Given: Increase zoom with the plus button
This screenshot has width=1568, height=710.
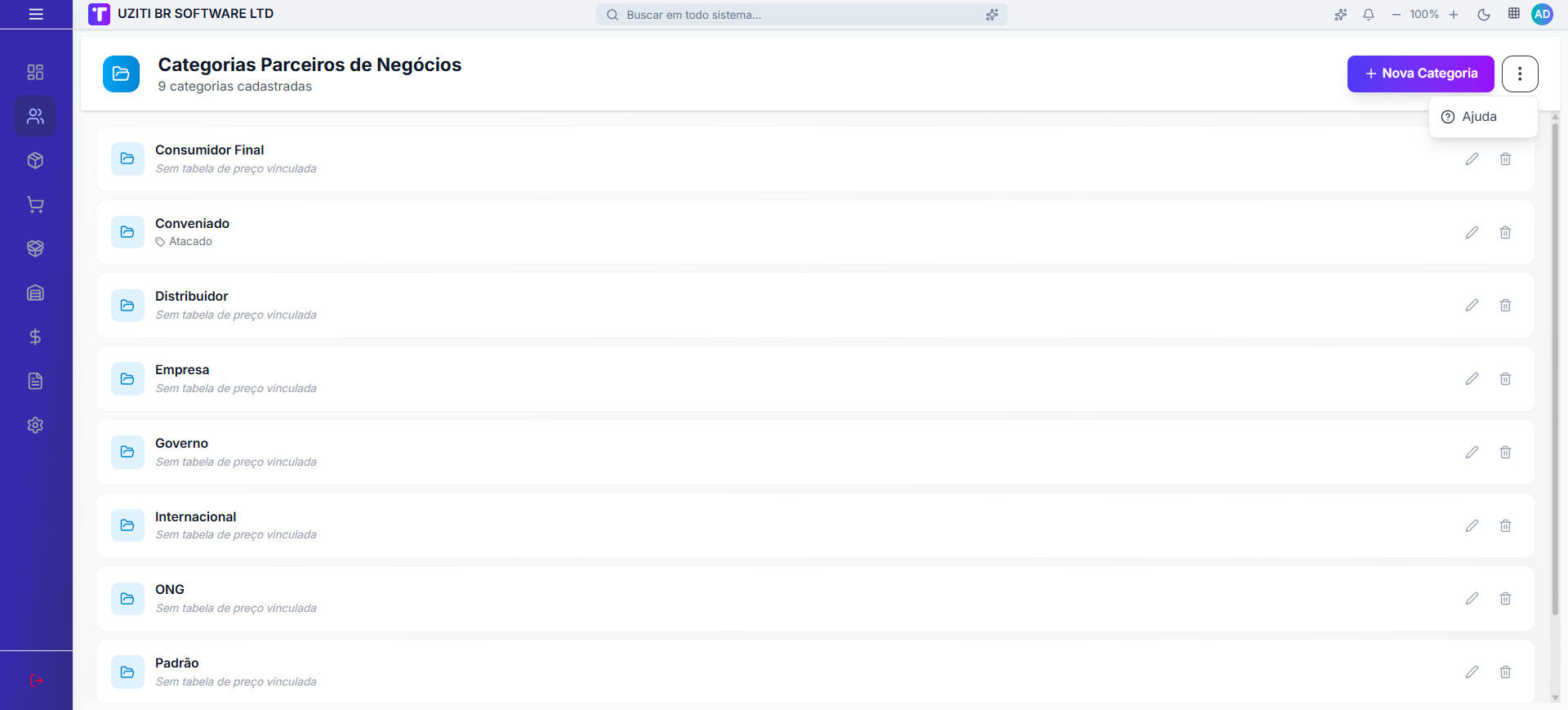Looking at the screenshot, I should (x=1454, y=15).
